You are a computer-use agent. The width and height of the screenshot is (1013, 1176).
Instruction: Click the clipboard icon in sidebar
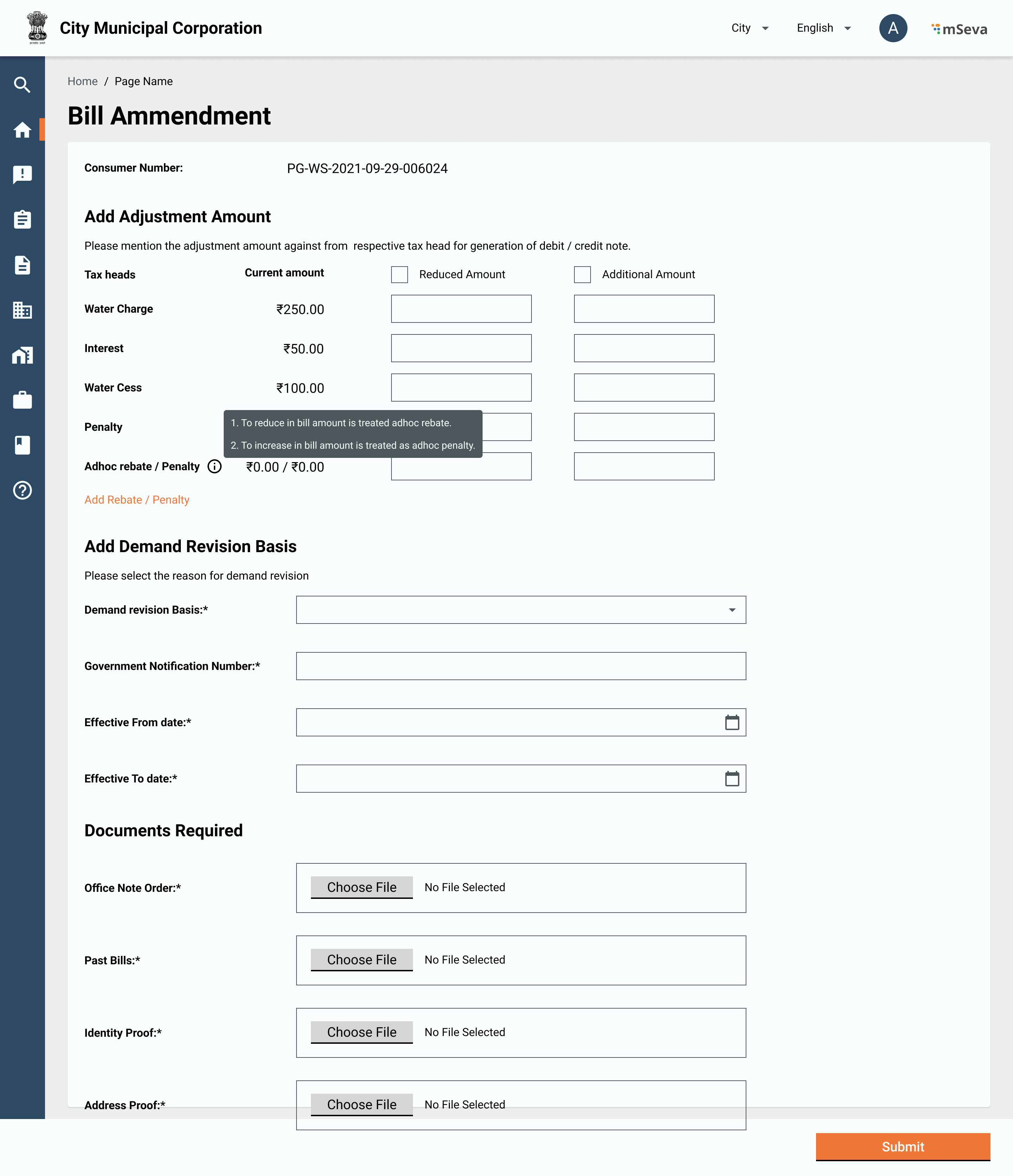22,220
